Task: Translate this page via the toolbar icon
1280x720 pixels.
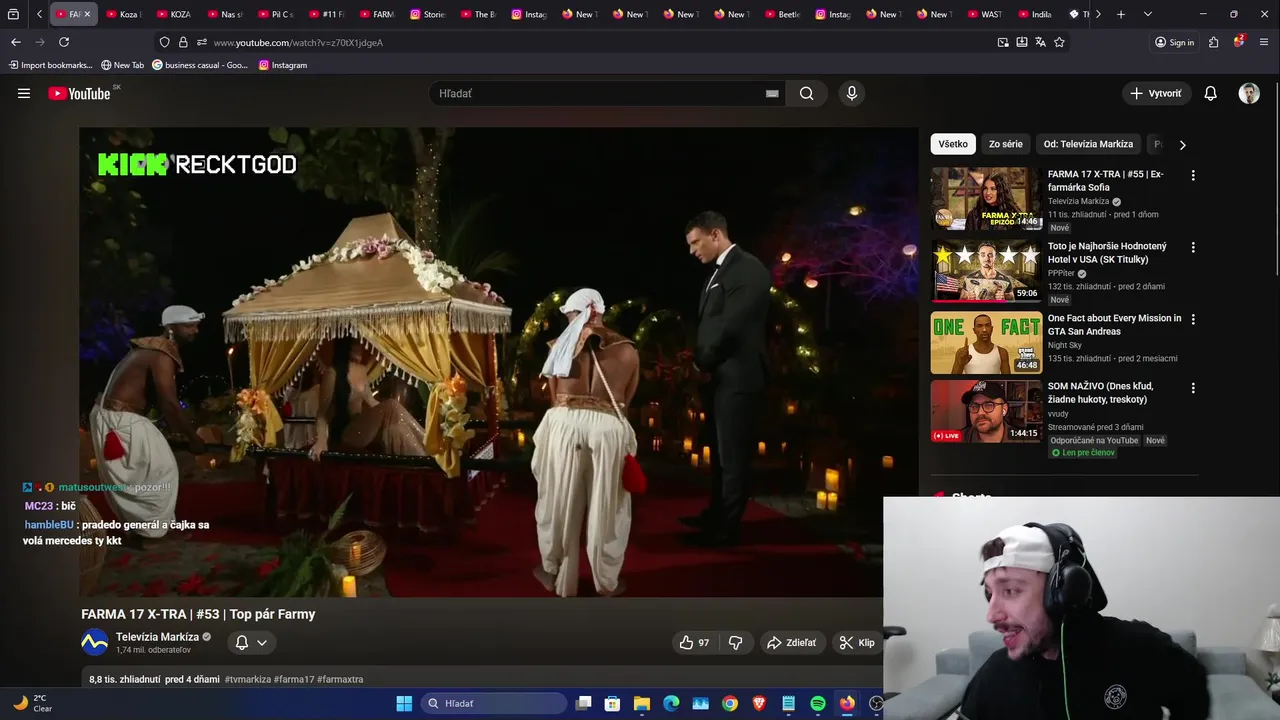Action: [x=1040, y=42]
